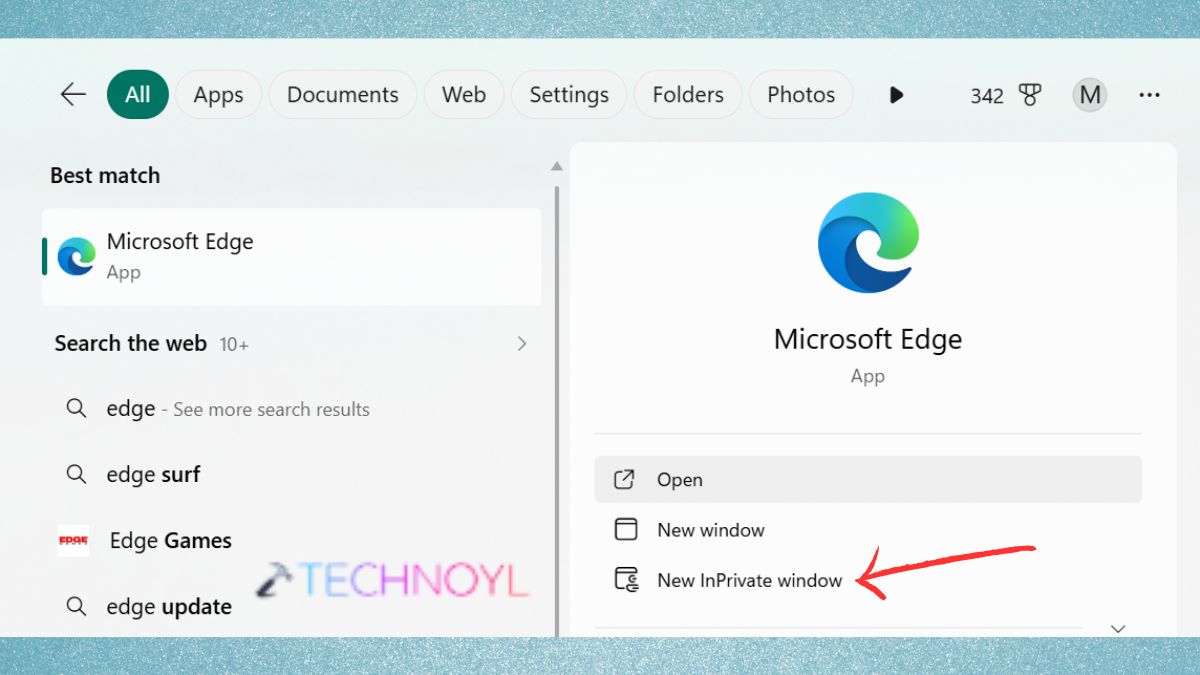Open the Microsoft Edge best match result

[x=291, y=256]
